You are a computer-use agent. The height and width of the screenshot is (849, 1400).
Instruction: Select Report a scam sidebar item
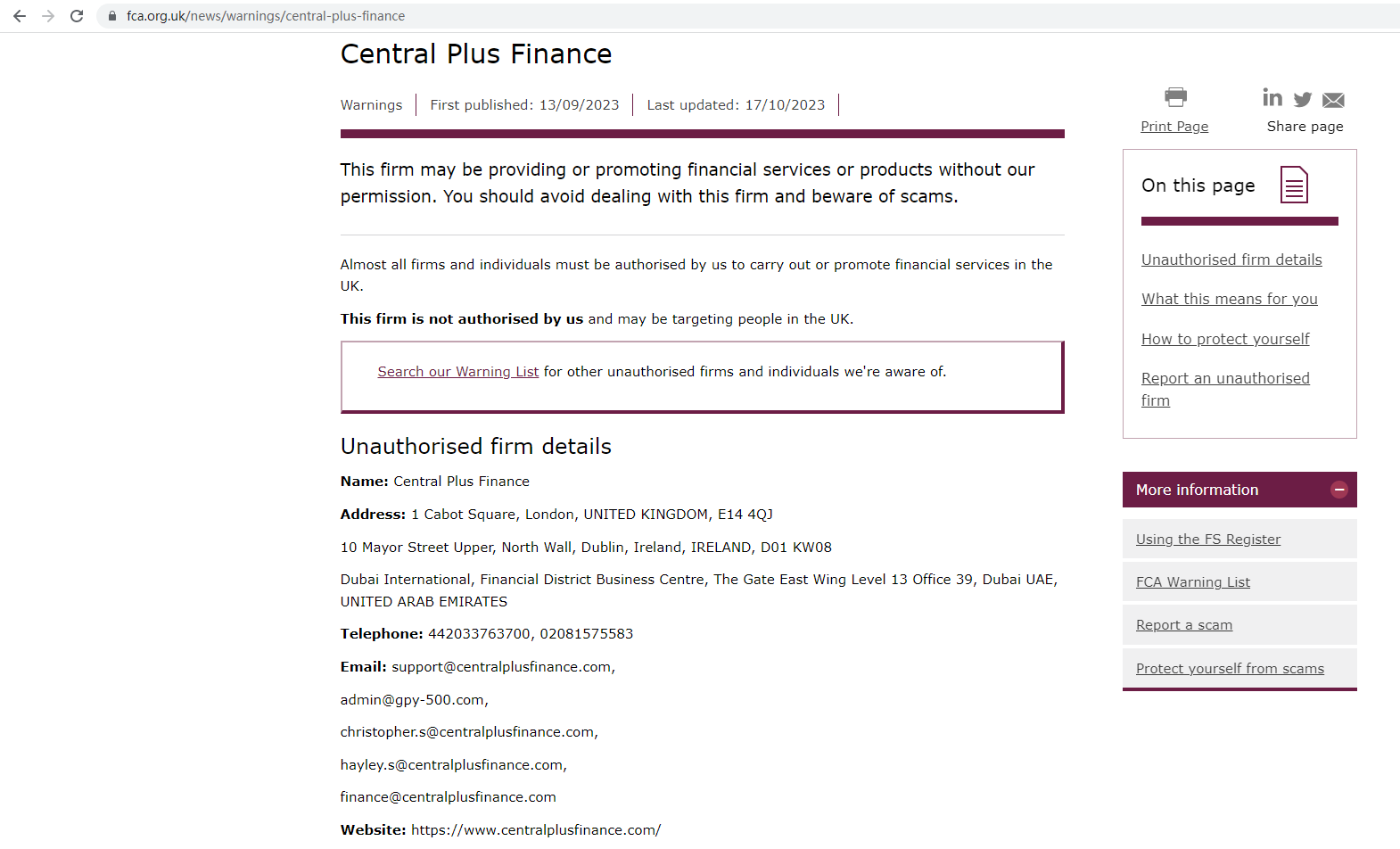(x=1183, y=625)
